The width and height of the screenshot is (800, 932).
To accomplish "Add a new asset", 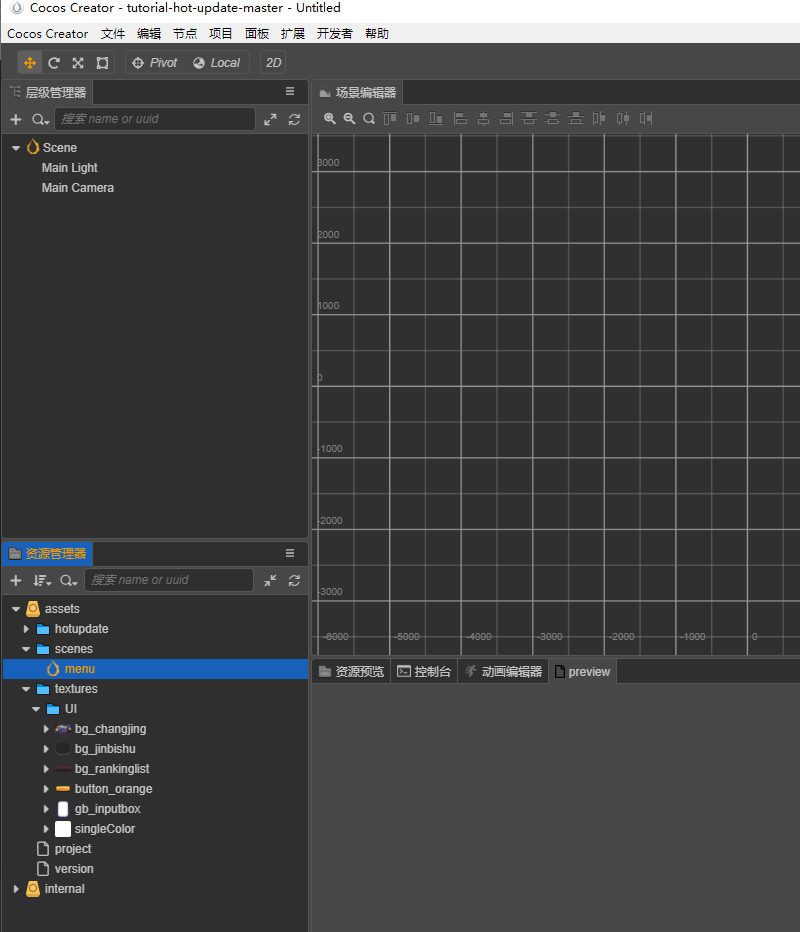I will (16, 581).
